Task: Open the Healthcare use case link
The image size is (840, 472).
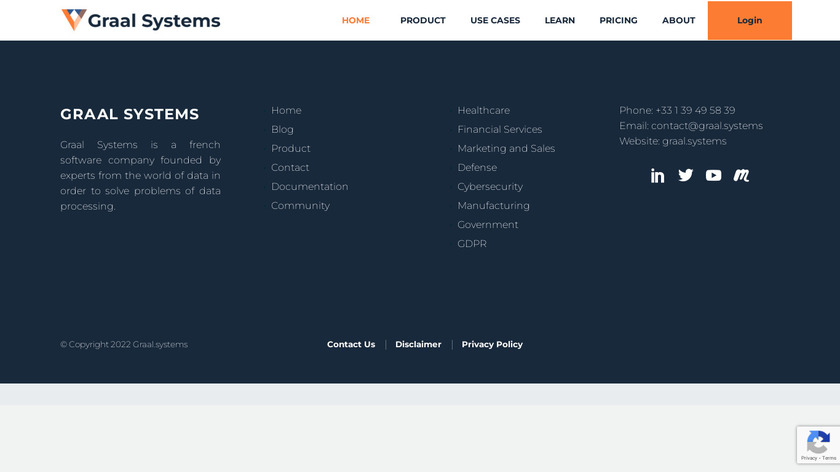Action: point(484,110)
